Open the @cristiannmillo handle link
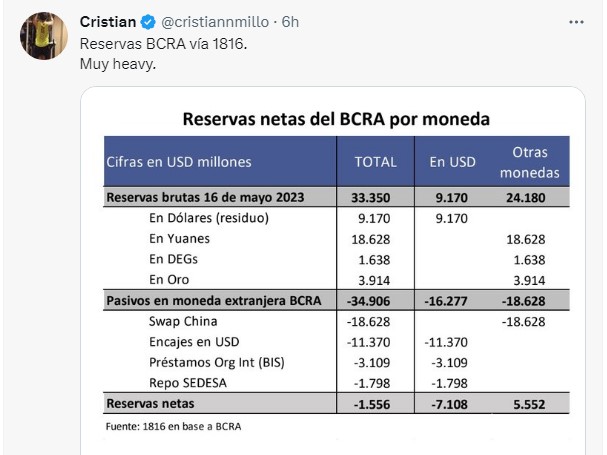This screenshot has width=607, height=455. (215, 22)
